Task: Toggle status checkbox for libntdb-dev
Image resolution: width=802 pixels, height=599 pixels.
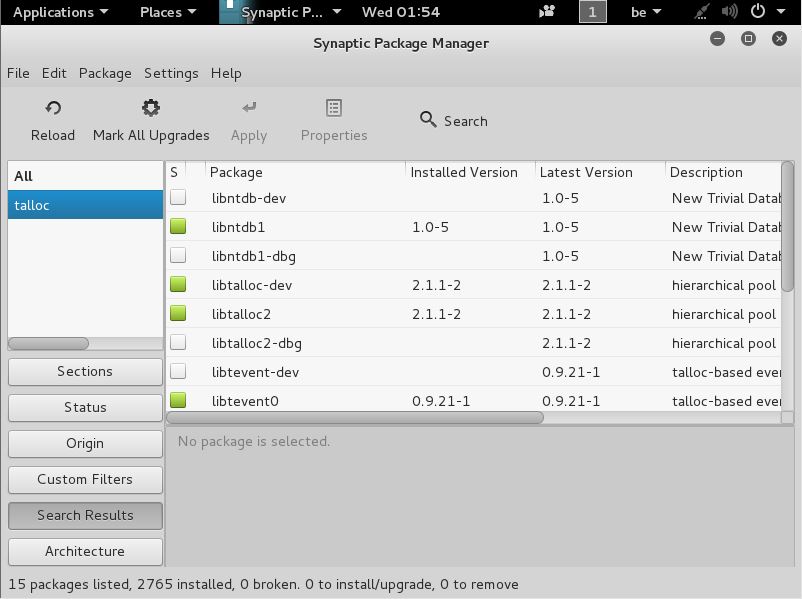Action: click(178, 197)
